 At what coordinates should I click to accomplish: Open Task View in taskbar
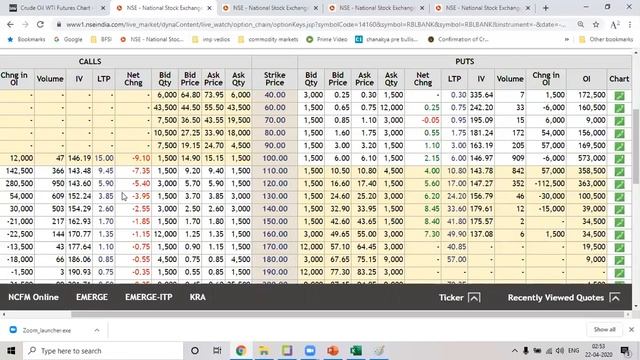pos(218,351)
